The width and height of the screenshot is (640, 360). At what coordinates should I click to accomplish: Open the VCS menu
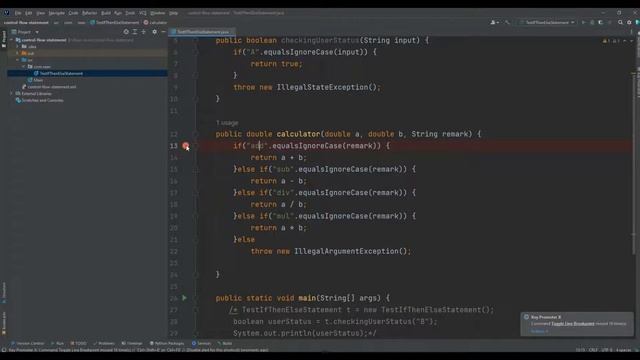143,13
